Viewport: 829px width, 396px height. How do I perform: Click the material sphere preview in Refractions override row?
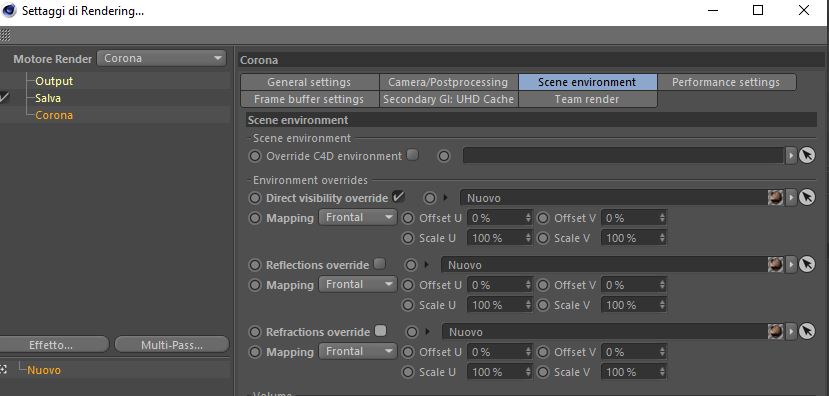[776, 331]
